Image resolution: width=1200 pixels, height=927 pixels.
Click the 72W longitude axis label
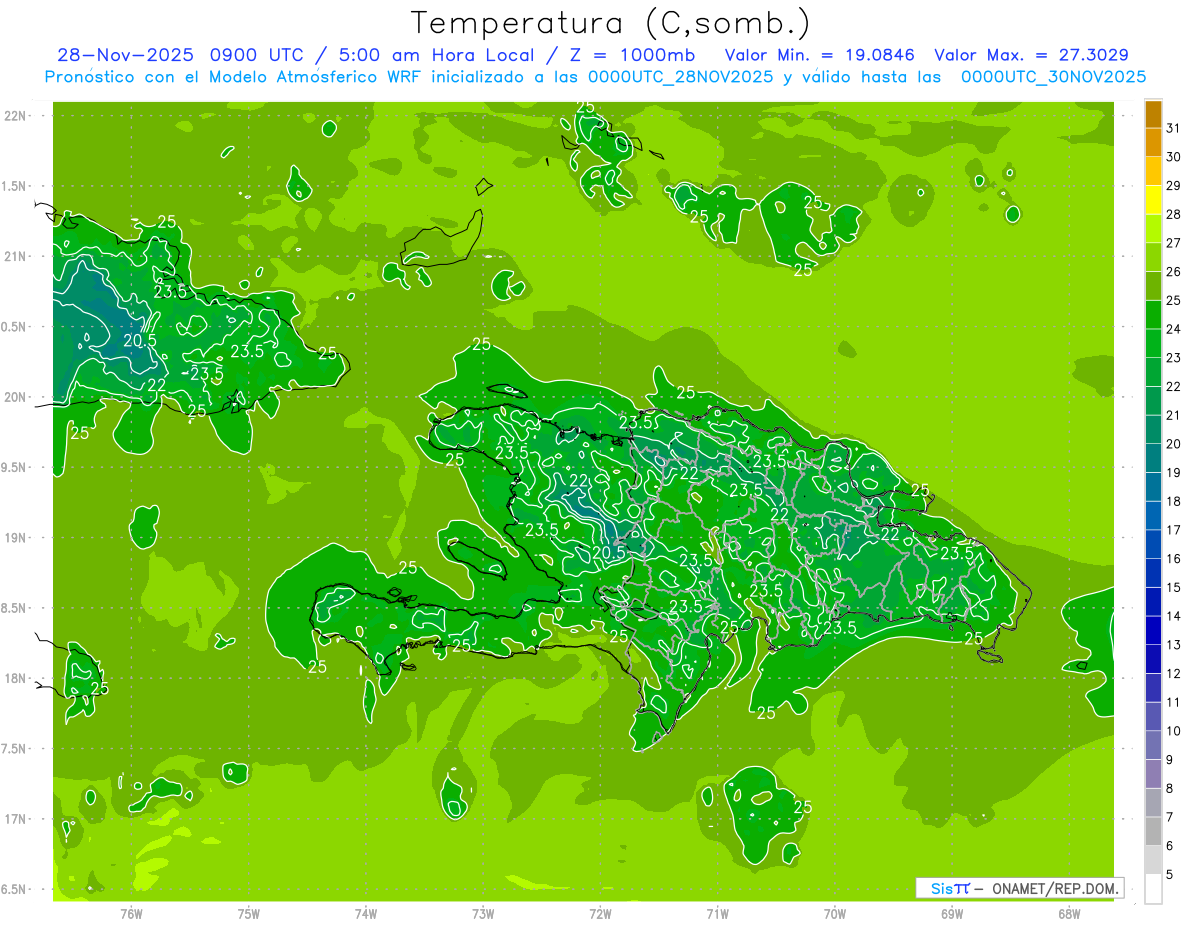600,913
